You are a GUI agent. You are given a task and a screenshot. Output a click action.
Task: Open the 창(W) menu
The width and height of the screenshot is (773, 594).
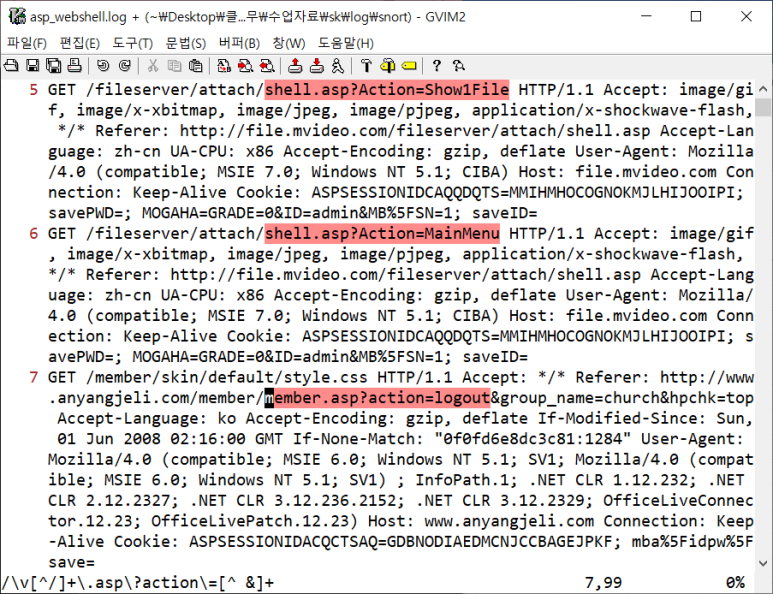tap(289, 43)
